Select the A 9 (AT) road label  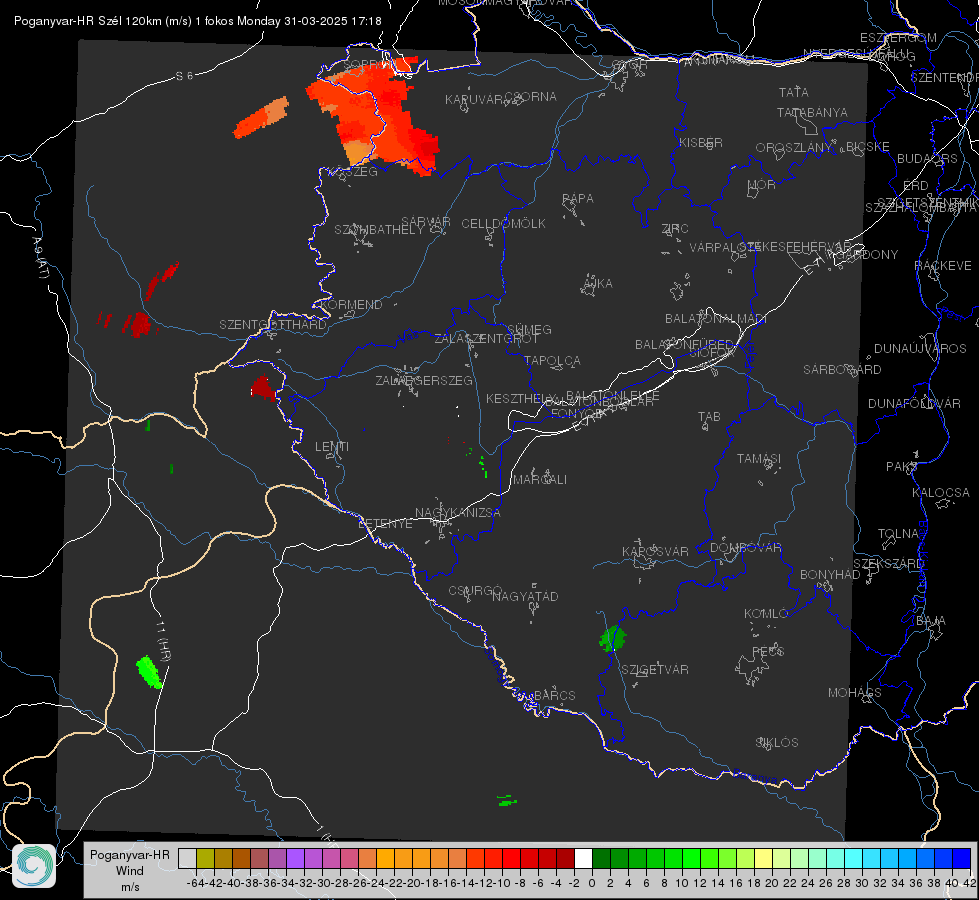(40, 258)
